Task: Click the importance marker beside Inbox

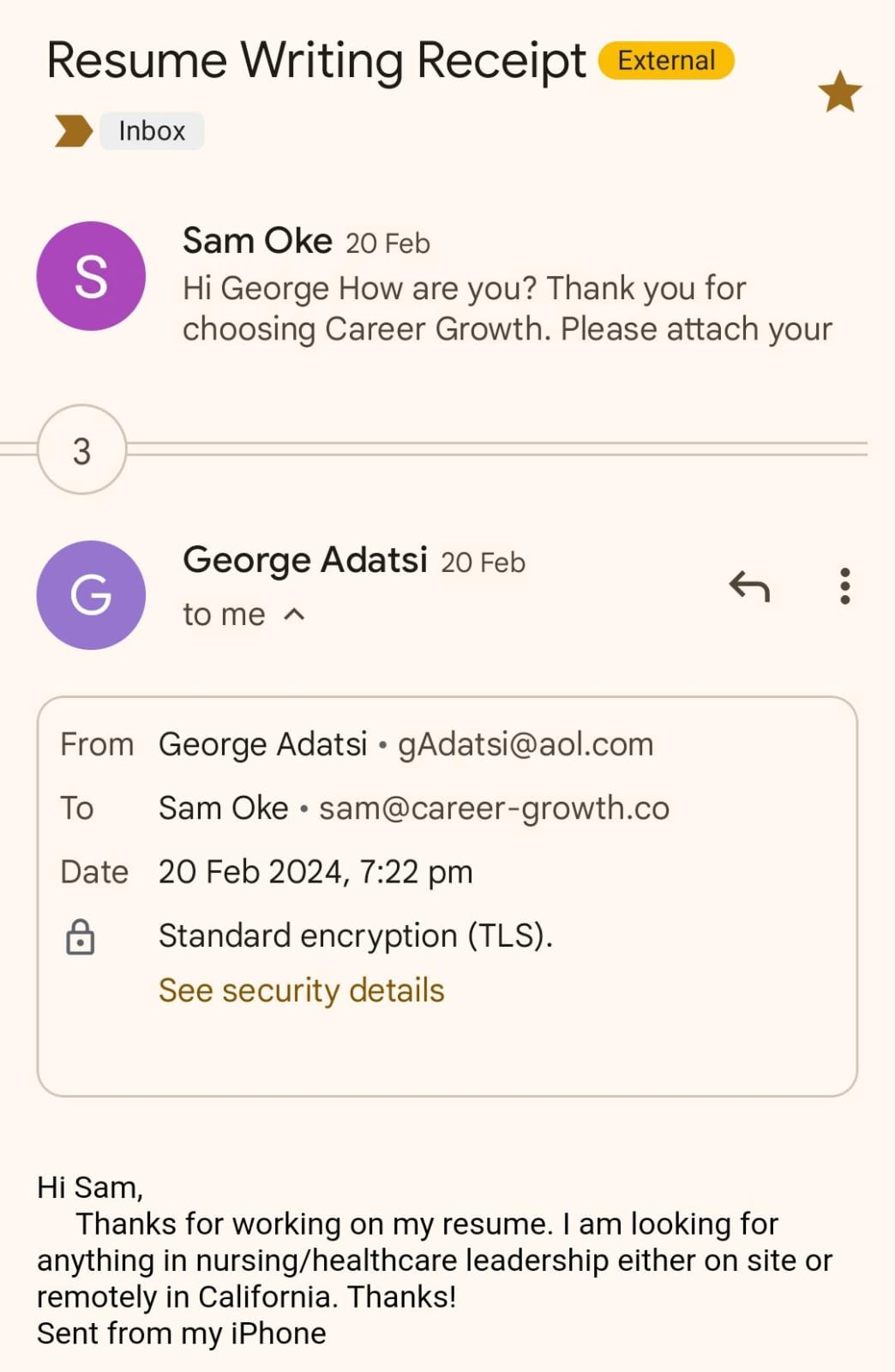Action: (x=73, y=131)
